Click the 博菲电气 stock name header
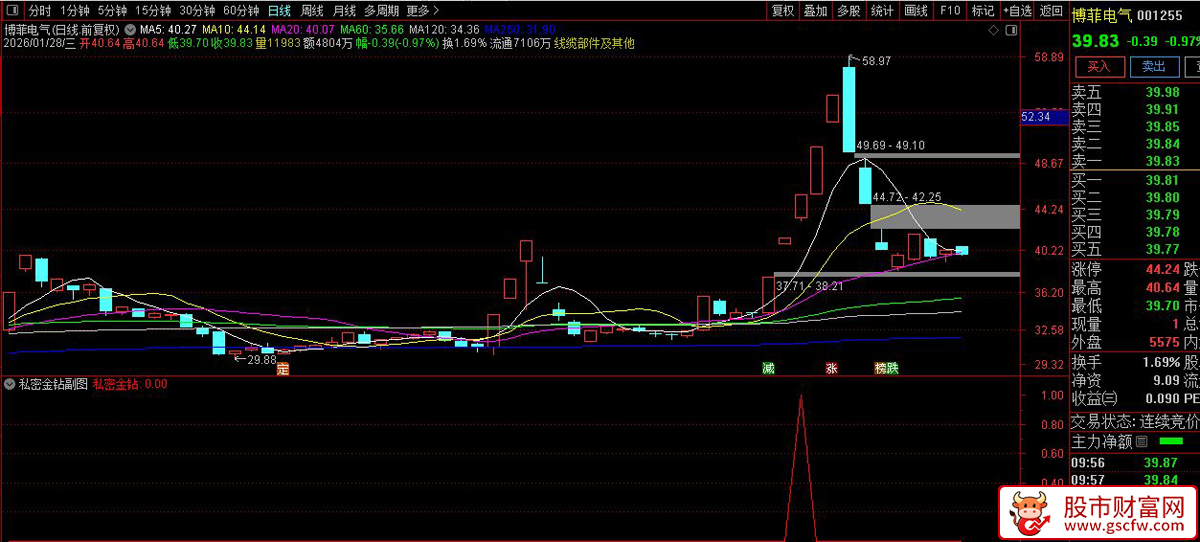The width and height of the screenshot is (1200, 542). 1102,15
